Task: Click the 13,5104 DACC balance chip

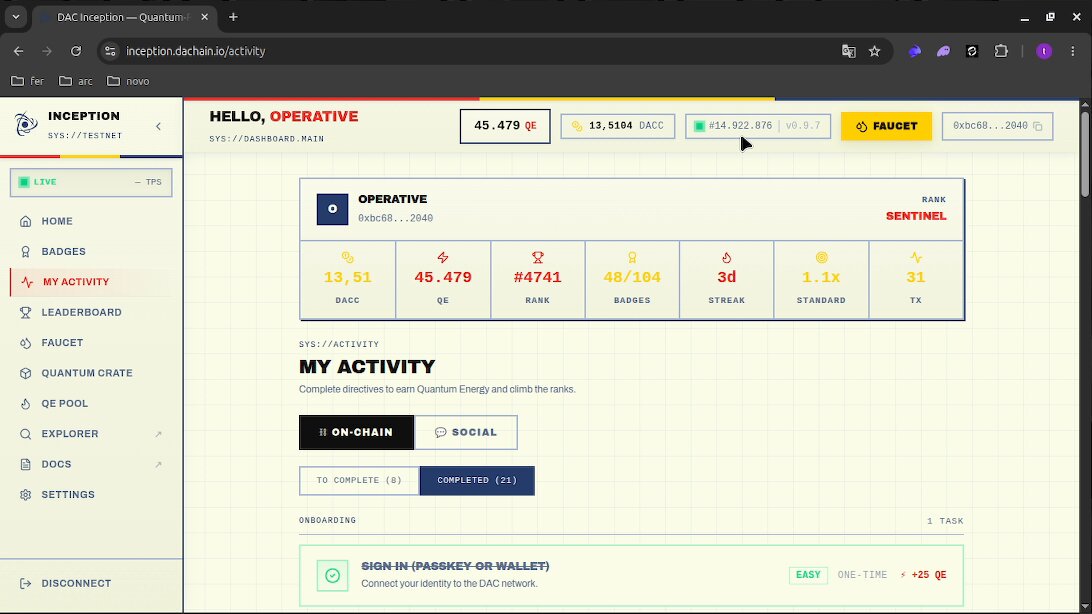Action: click(618, 126)
